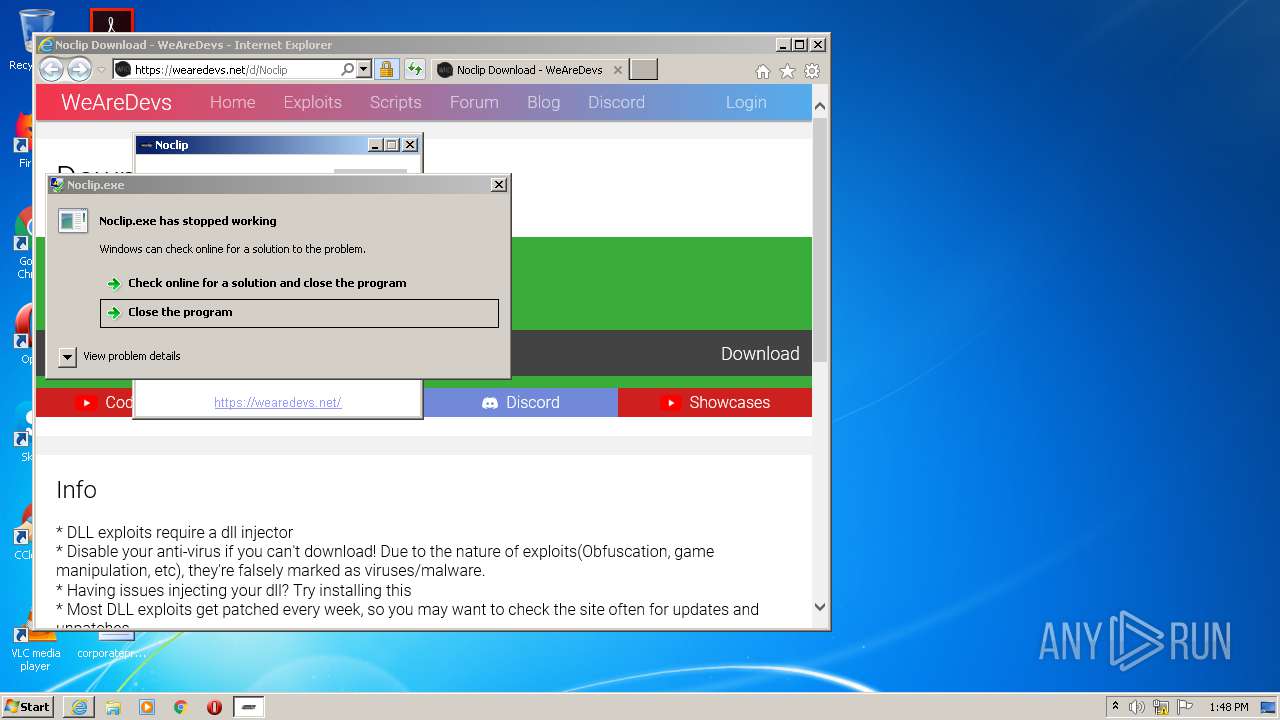Click the Noclip.exe dialog program icon
Screen dimensions: 1280x720
tap(73, 221)
